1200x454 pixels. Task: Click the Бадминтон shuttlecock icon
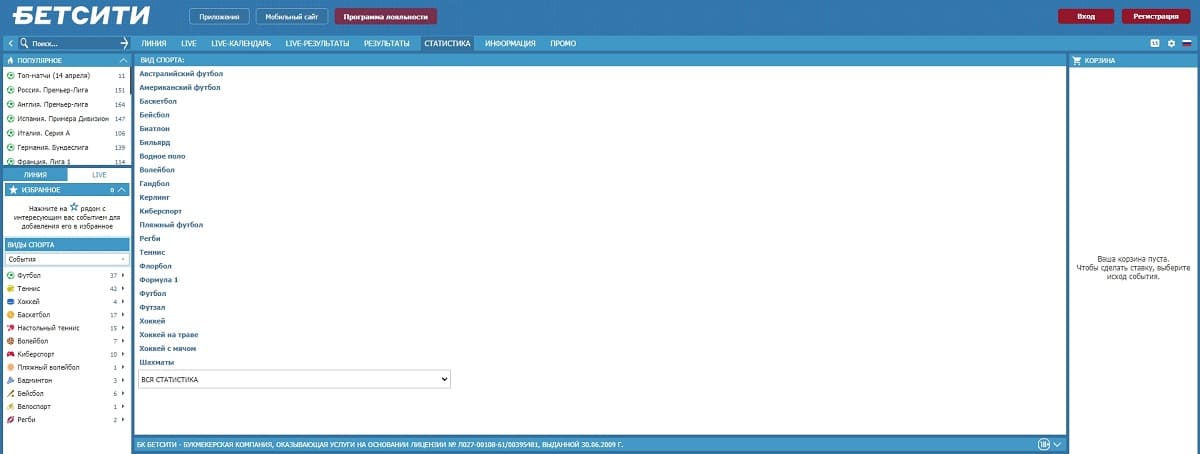(x=10, y=380)
